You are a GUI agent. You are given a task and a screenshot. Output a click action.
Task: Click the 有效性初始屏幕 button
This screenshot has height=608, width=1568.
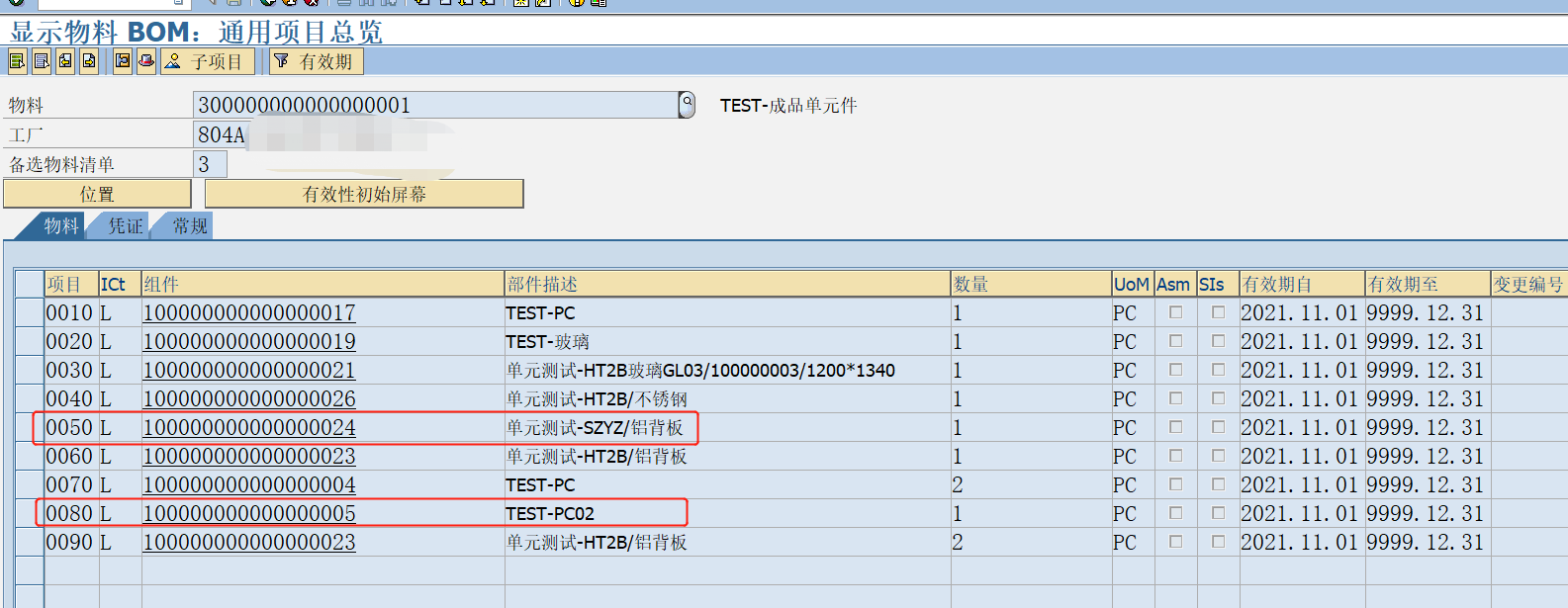(x=364, y=194)
